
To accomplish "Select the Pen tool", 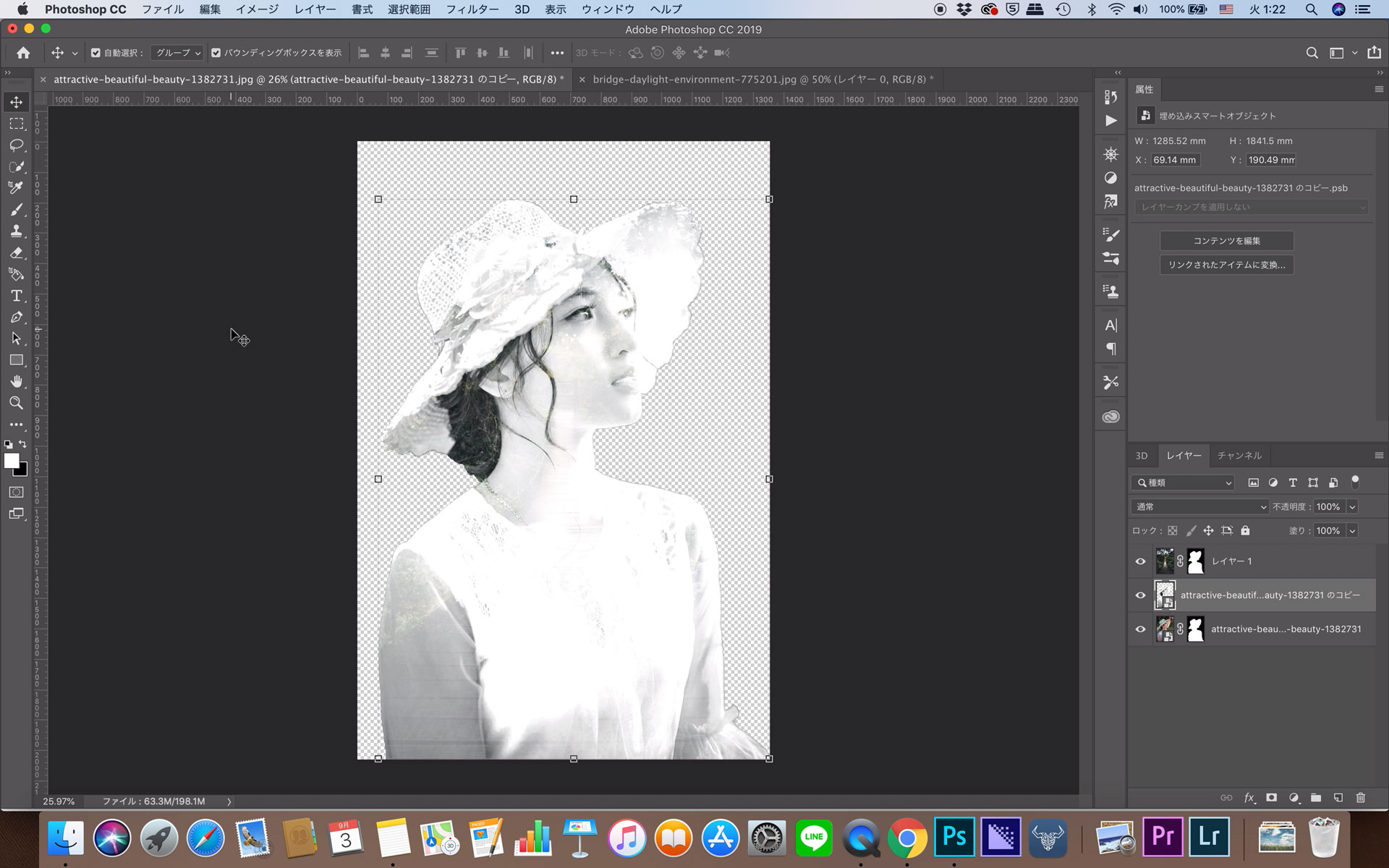I will click(x=16, y=318).
